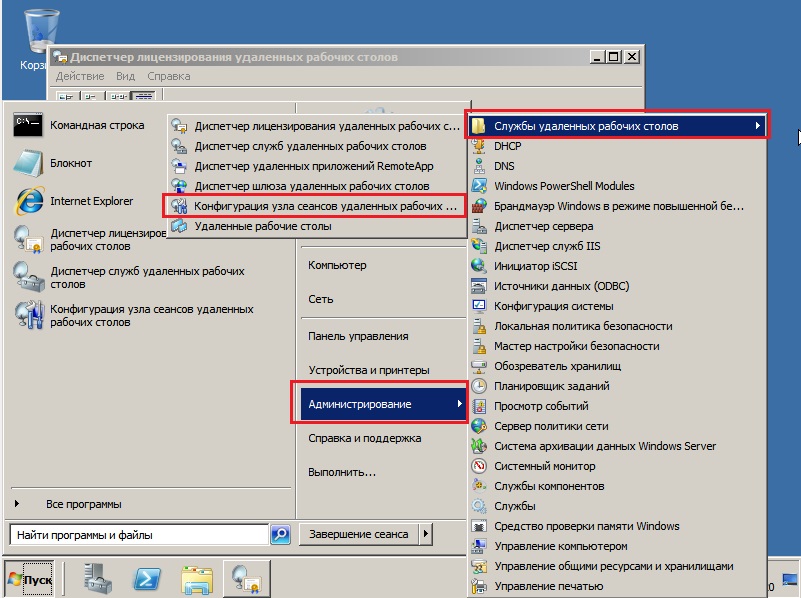Open Система архивации данных Windows Server
Image resolution: width=801 pixels, height=598 pixels.
tap(618, 446)
